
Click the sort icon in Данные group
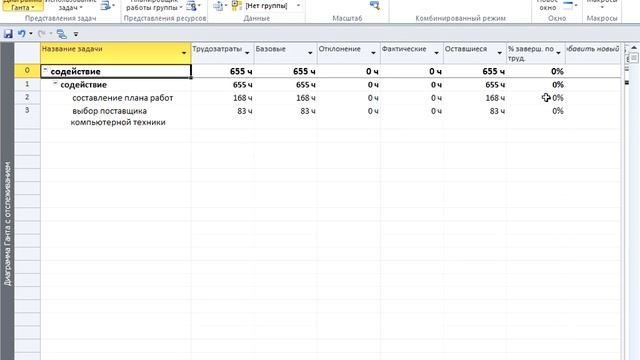(220, 6)
